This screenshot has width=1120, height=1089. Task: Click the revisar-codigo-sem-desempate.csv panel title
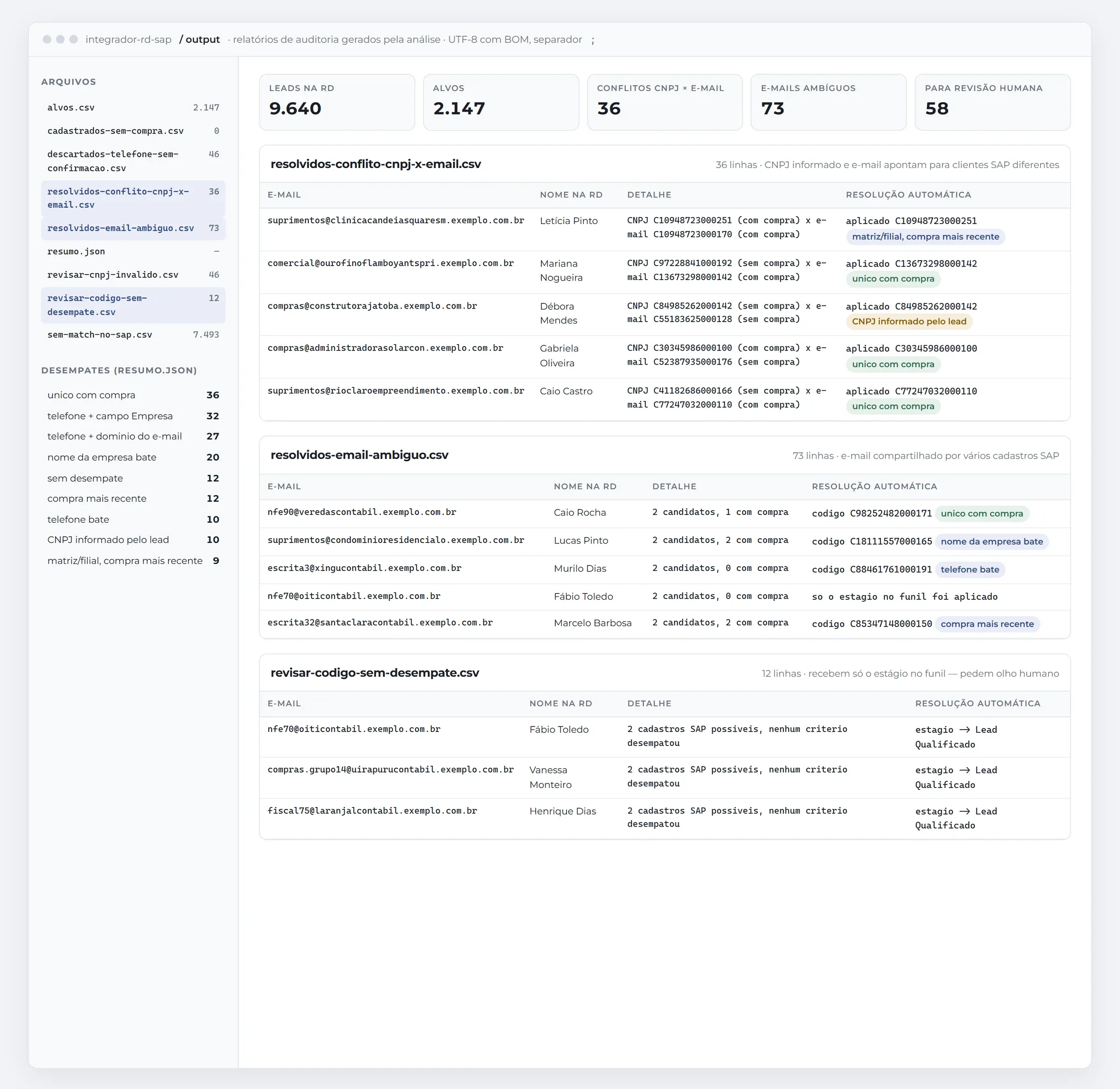pos(374,673)
